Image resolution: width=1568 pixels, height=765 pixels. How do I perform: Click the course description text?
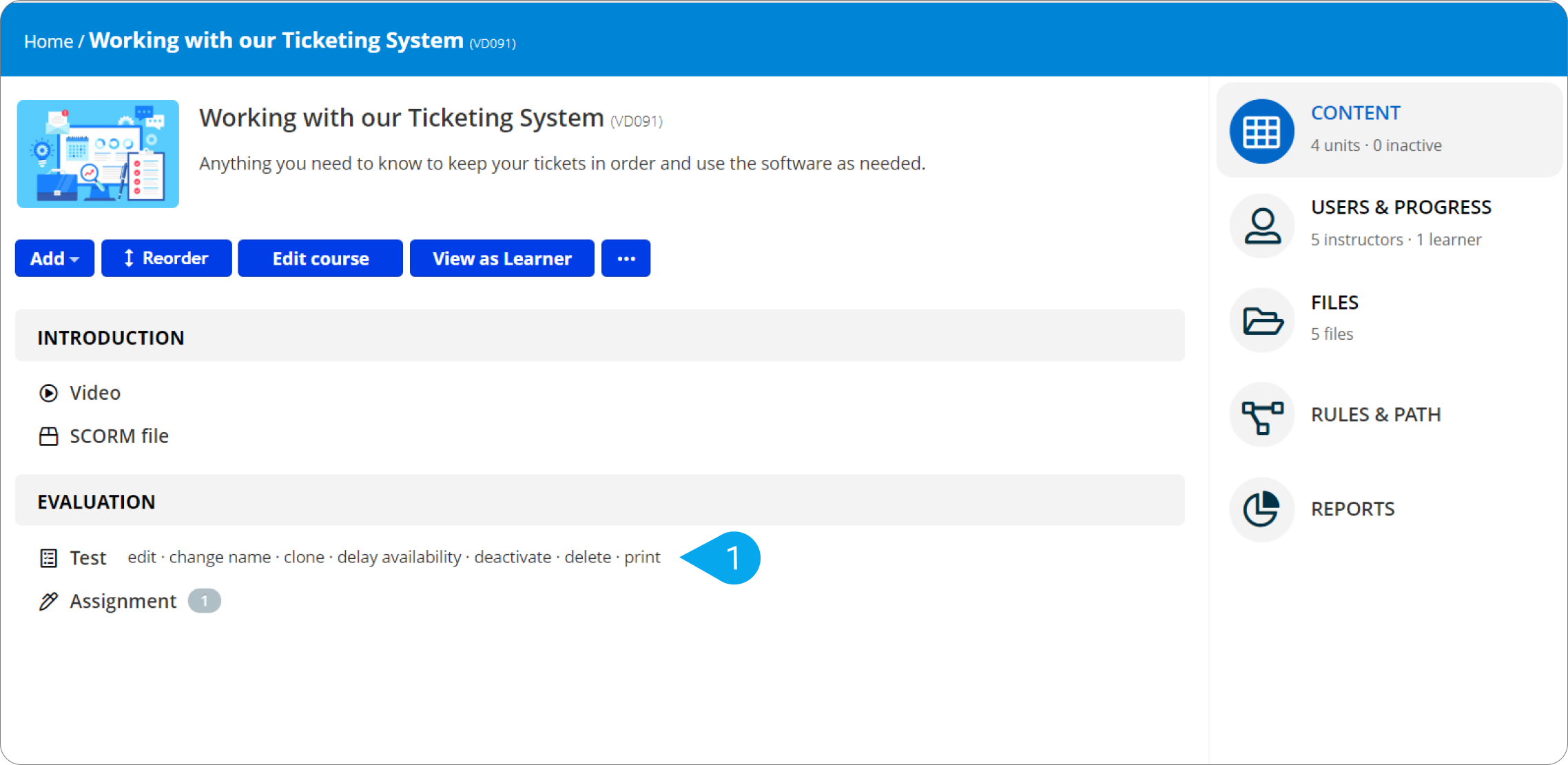click(562, 163)
